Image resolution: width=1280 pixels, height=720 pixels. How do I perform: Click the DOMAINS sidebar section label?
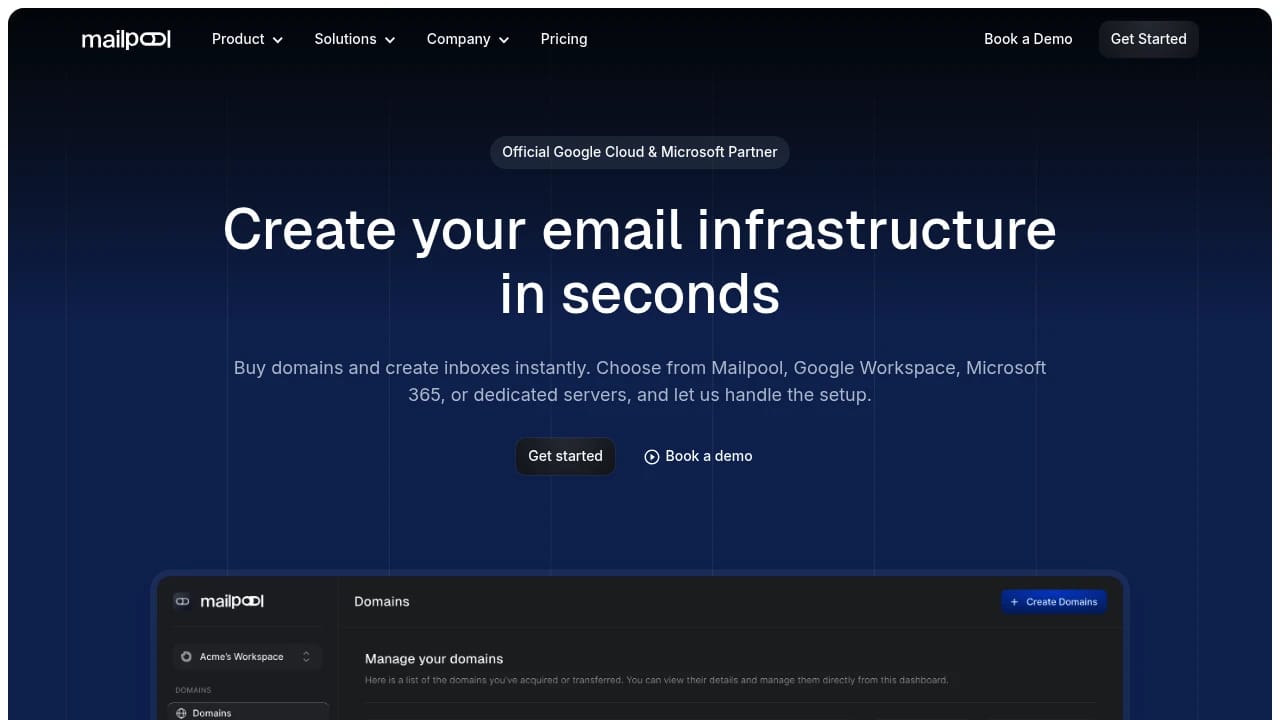(x=193, y=690)
